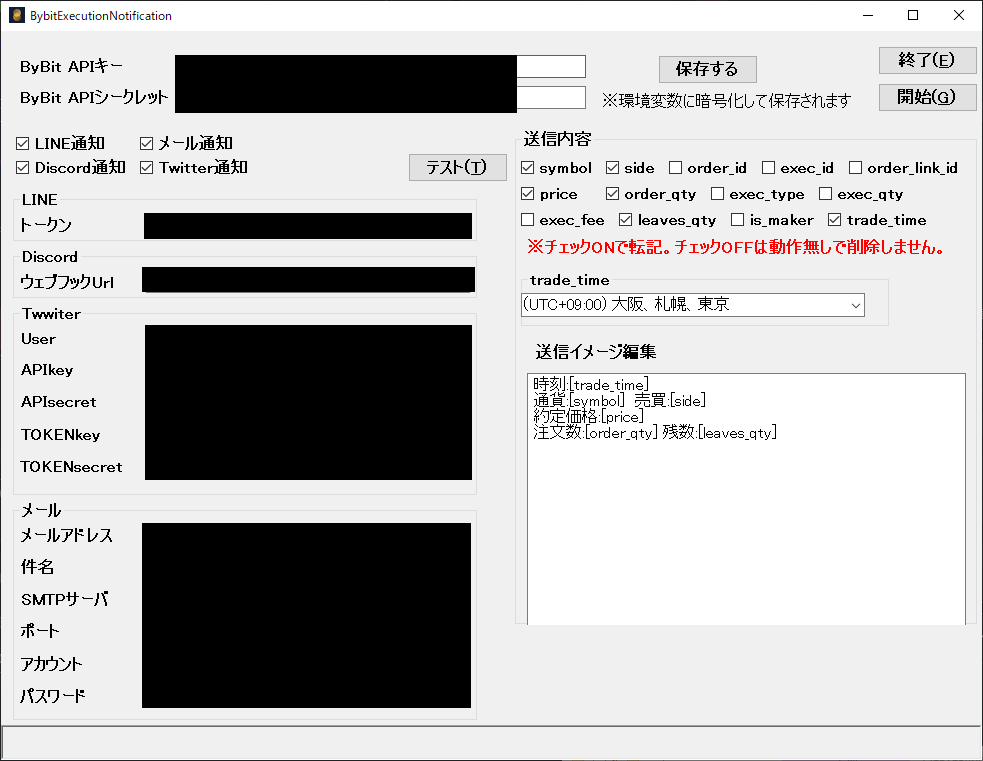Click the SMTPサーバ label
Screen dimensions: 983x761
pos(64,599)
